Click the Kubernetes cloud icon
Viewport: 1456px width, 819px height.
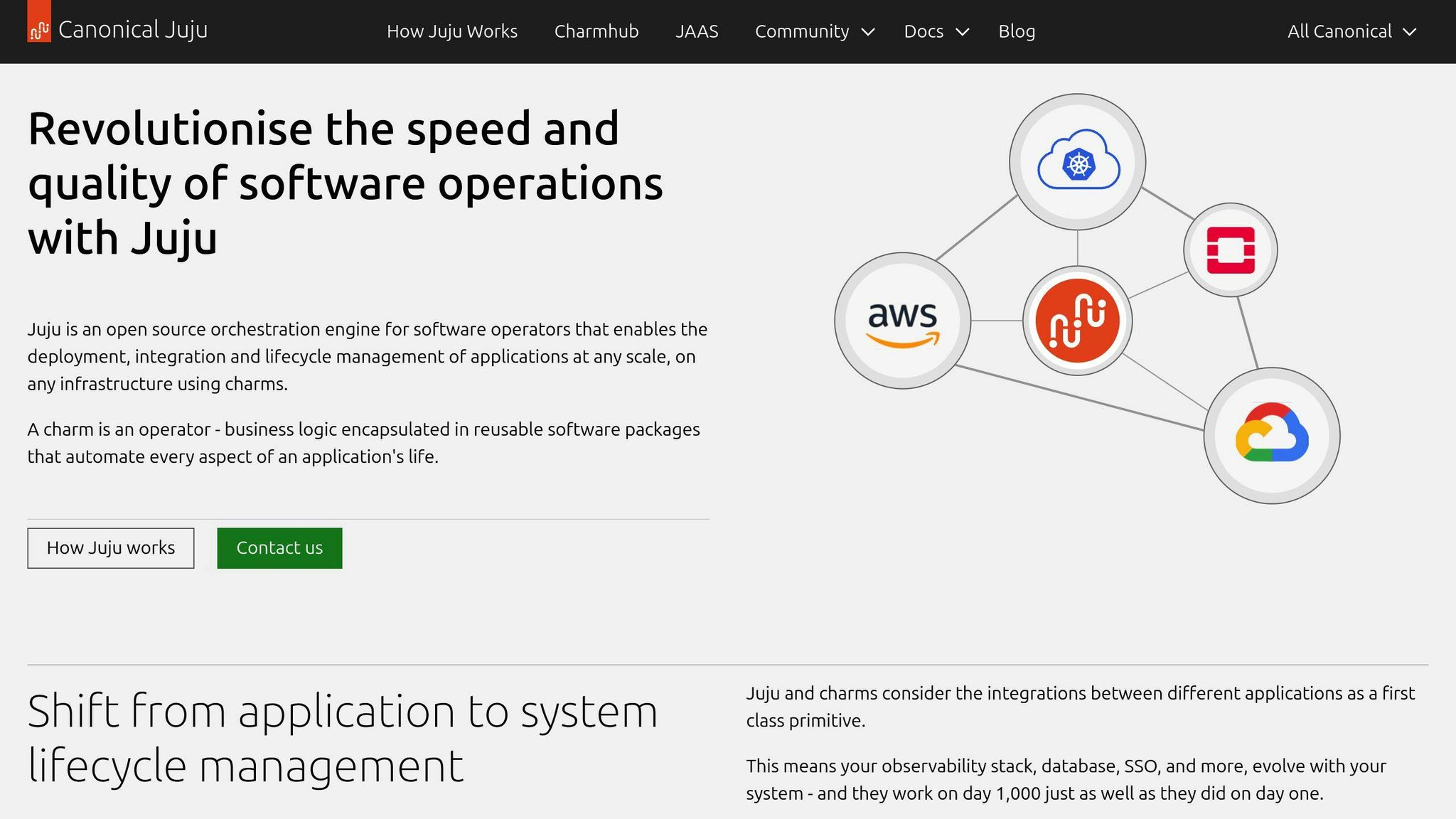tap(1078, 162)
